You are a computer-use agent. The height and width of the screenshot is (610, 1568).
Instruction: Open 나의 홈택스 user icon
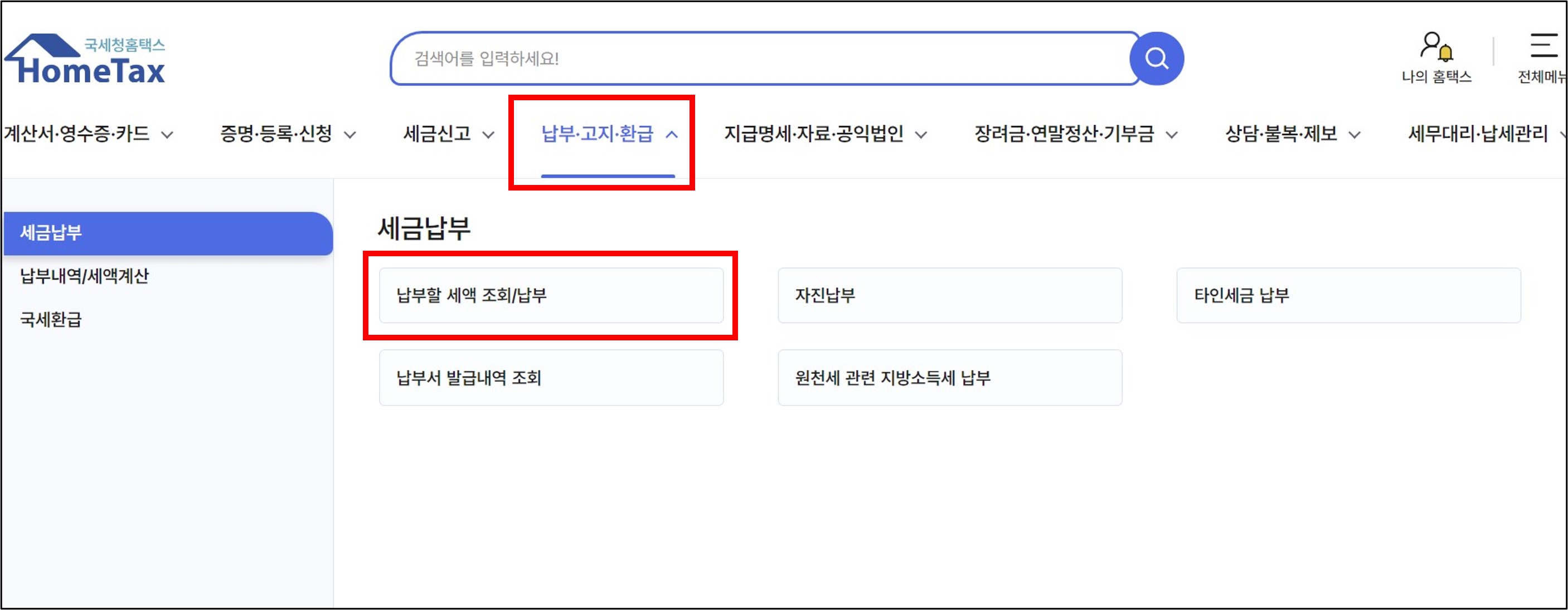(1436, 47)
